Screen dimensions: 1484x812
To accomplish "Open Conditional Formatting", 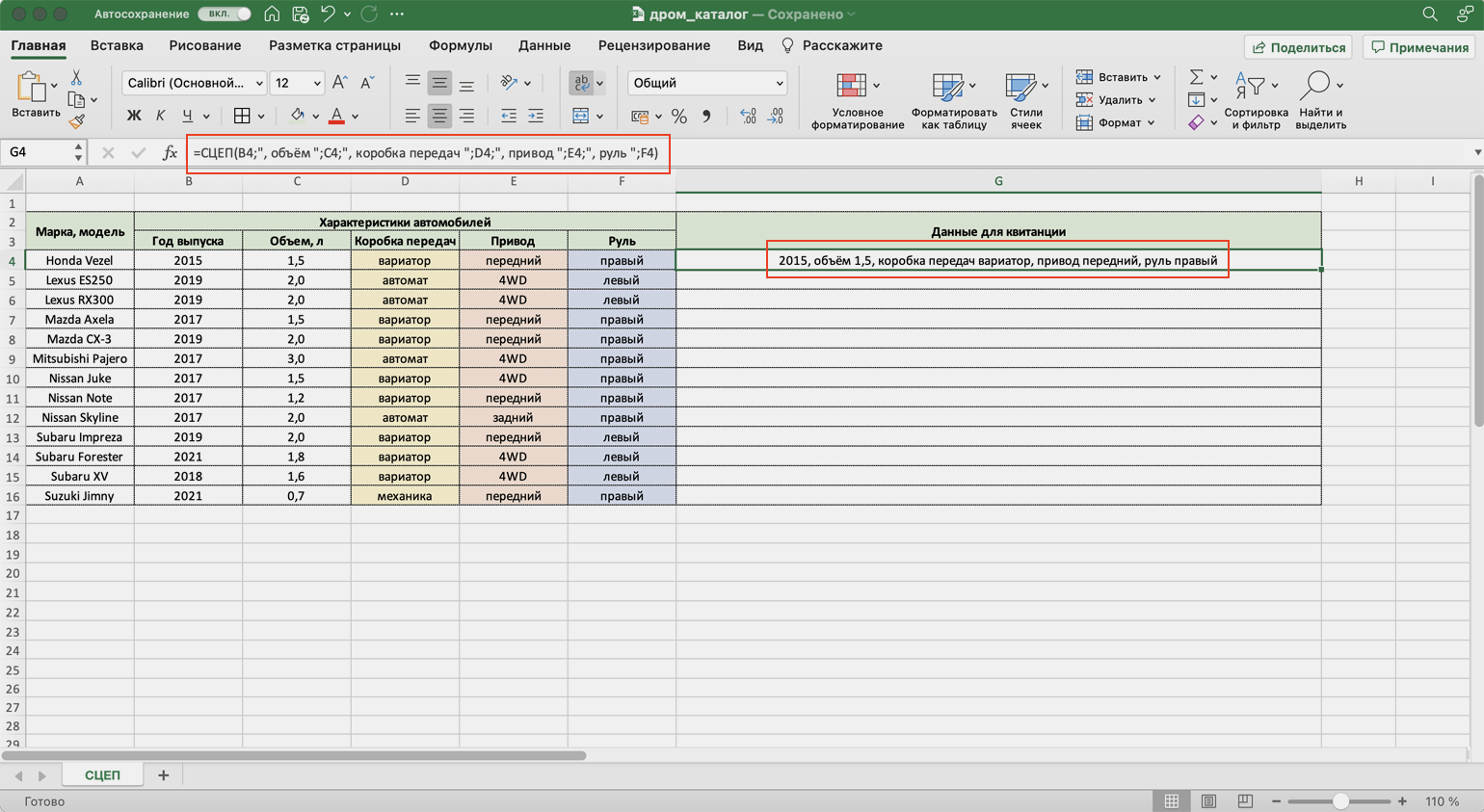I will click(x=857, y=100).
